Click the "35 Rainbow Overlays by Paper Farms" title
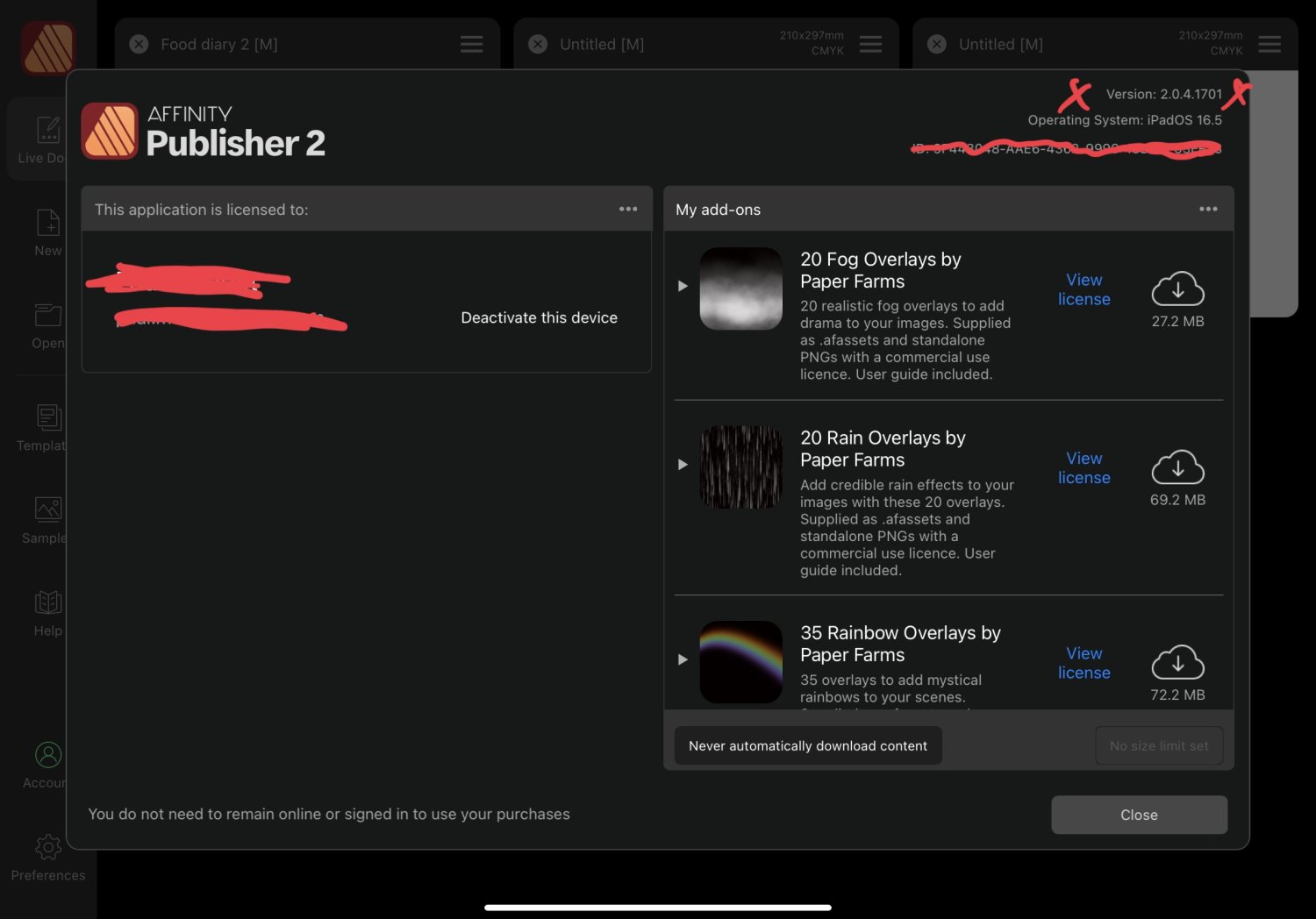Viewport: 1316px width, 919px height. click(900, 644)
